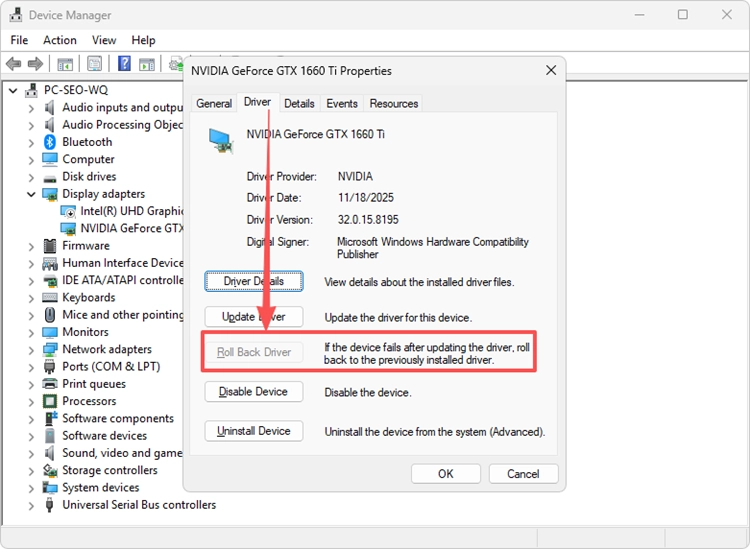Click the Properties toolbar icon
The height and width of the screenshot is (549, 750).
click(x=95, y=63)
